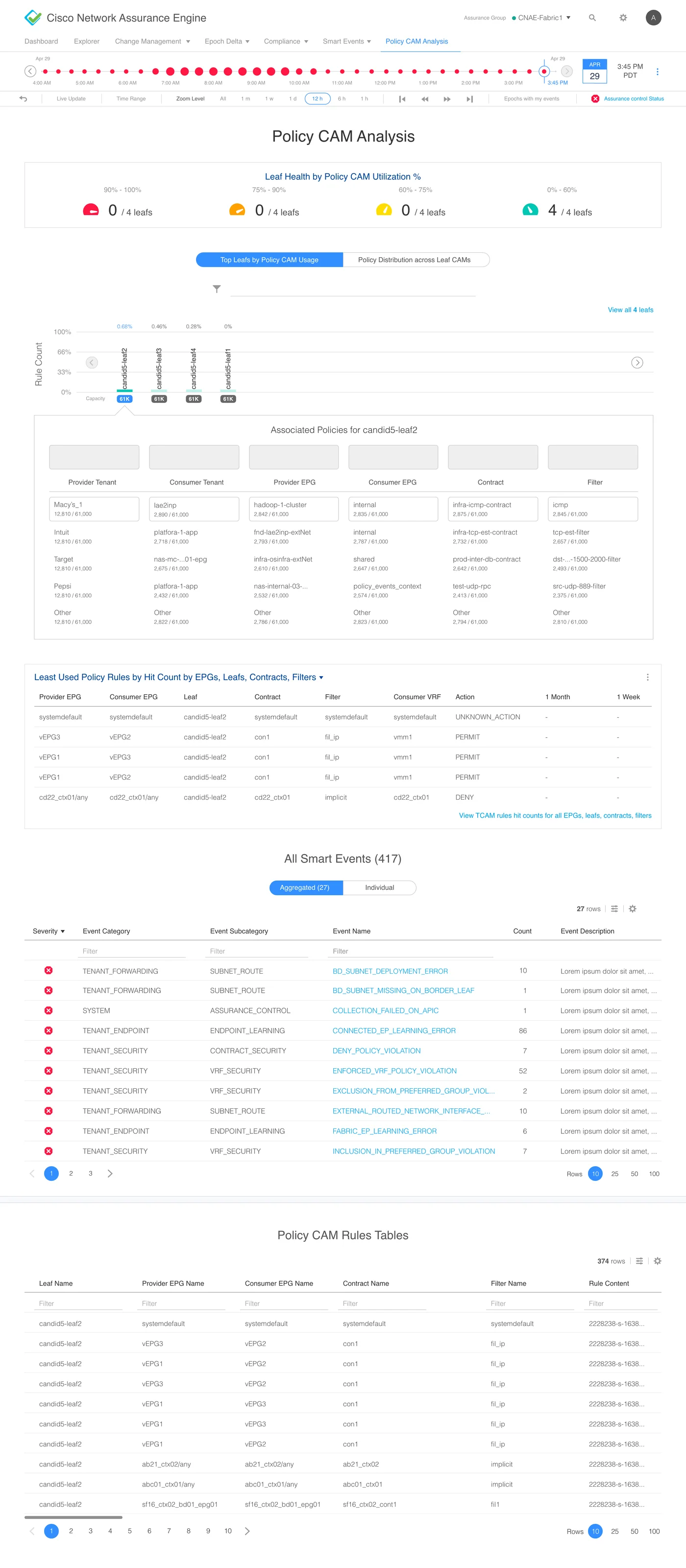Open the DENY_POLICY_VIOLATION event link
Screen dimensions: 686x1568
[x=376, y=1051]
